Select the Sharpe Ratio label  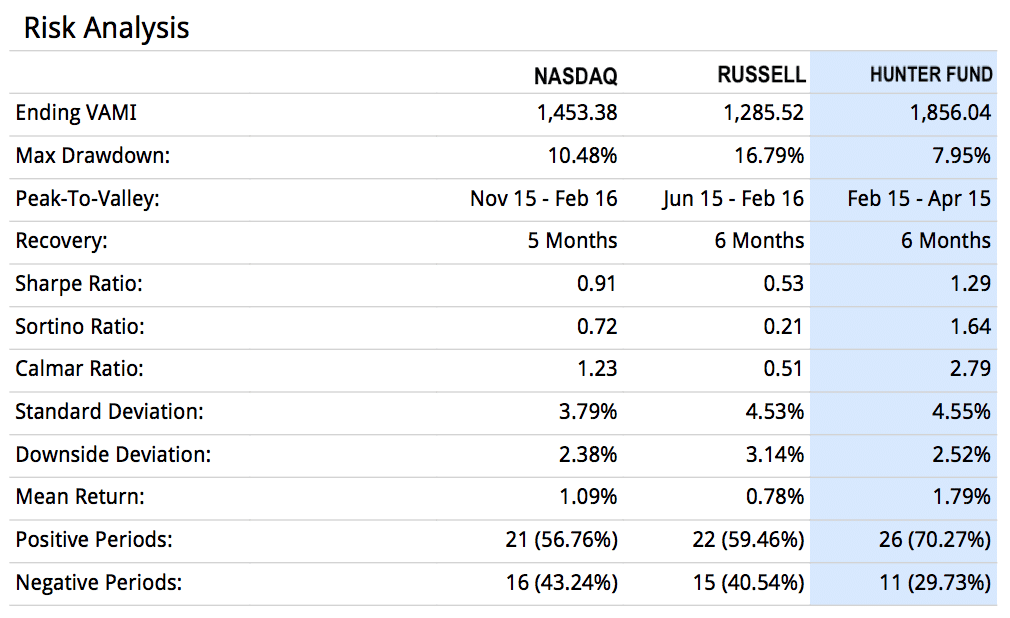(x=79, y=284)
